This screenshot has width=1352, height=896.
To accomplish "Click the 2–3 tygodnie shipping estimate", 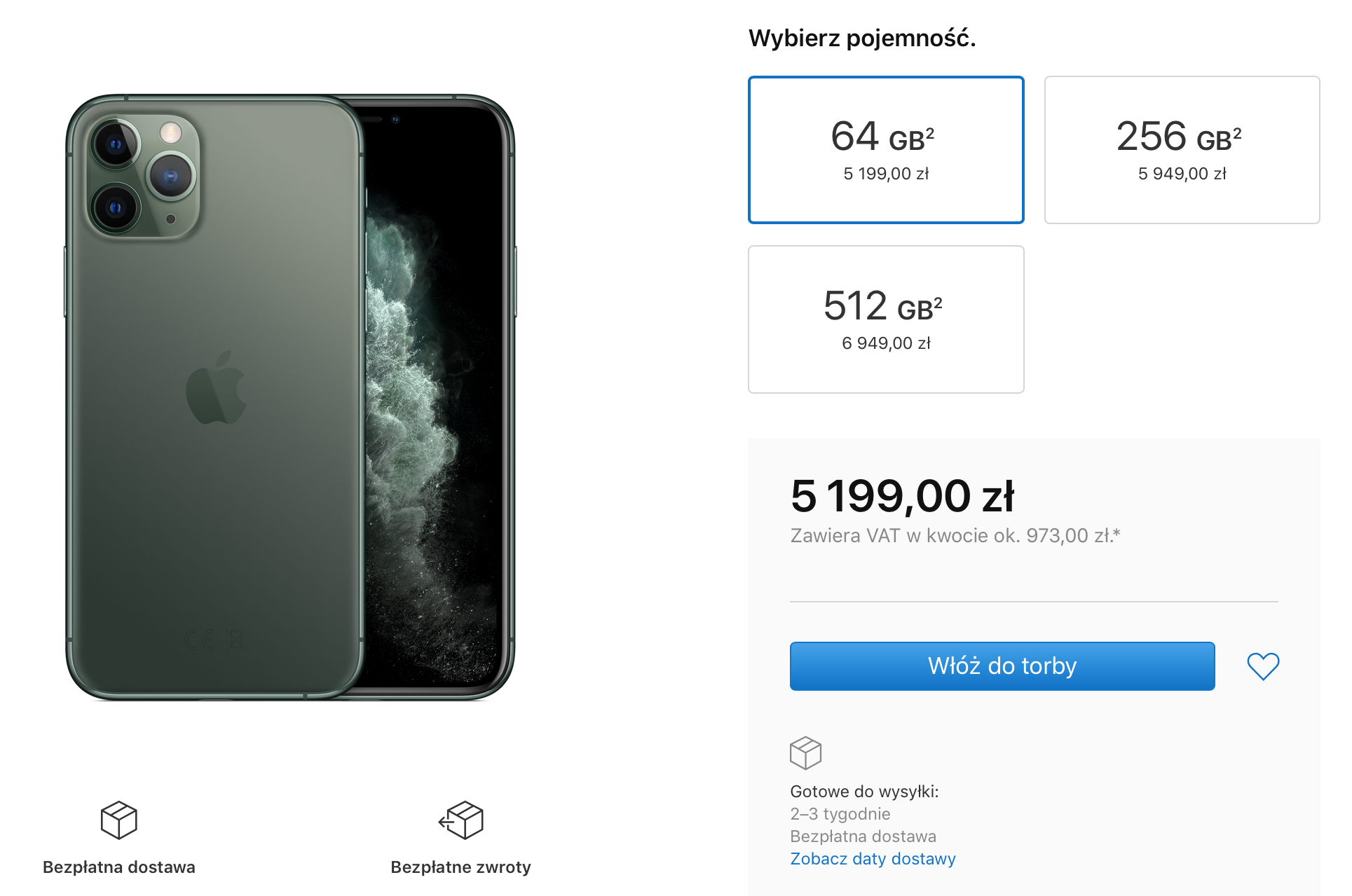I will [x=840, y=814].
